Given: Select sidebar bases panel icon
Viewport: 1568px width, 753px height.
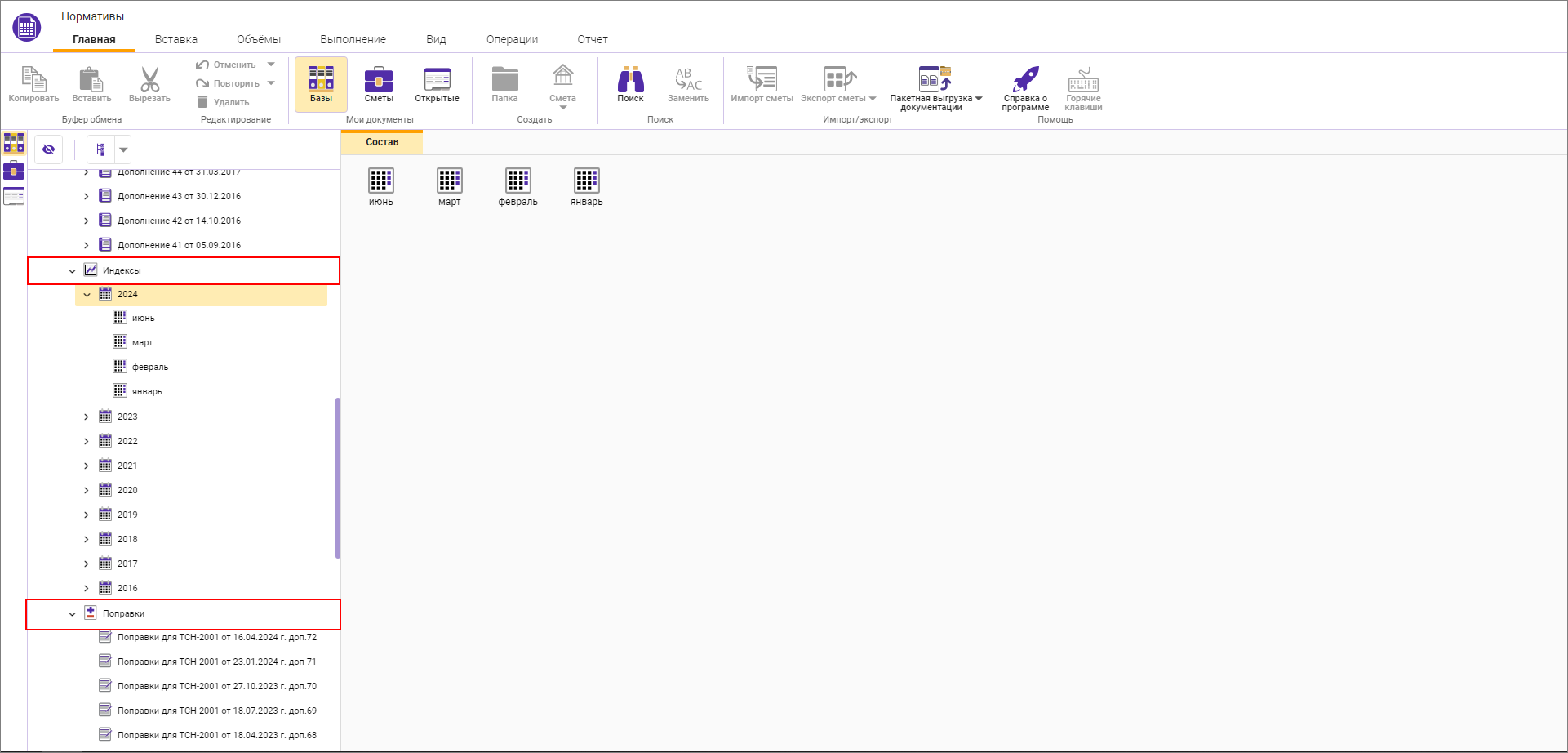Looking at the screenshot, I should pyautogui.click(x=14, y=144).
